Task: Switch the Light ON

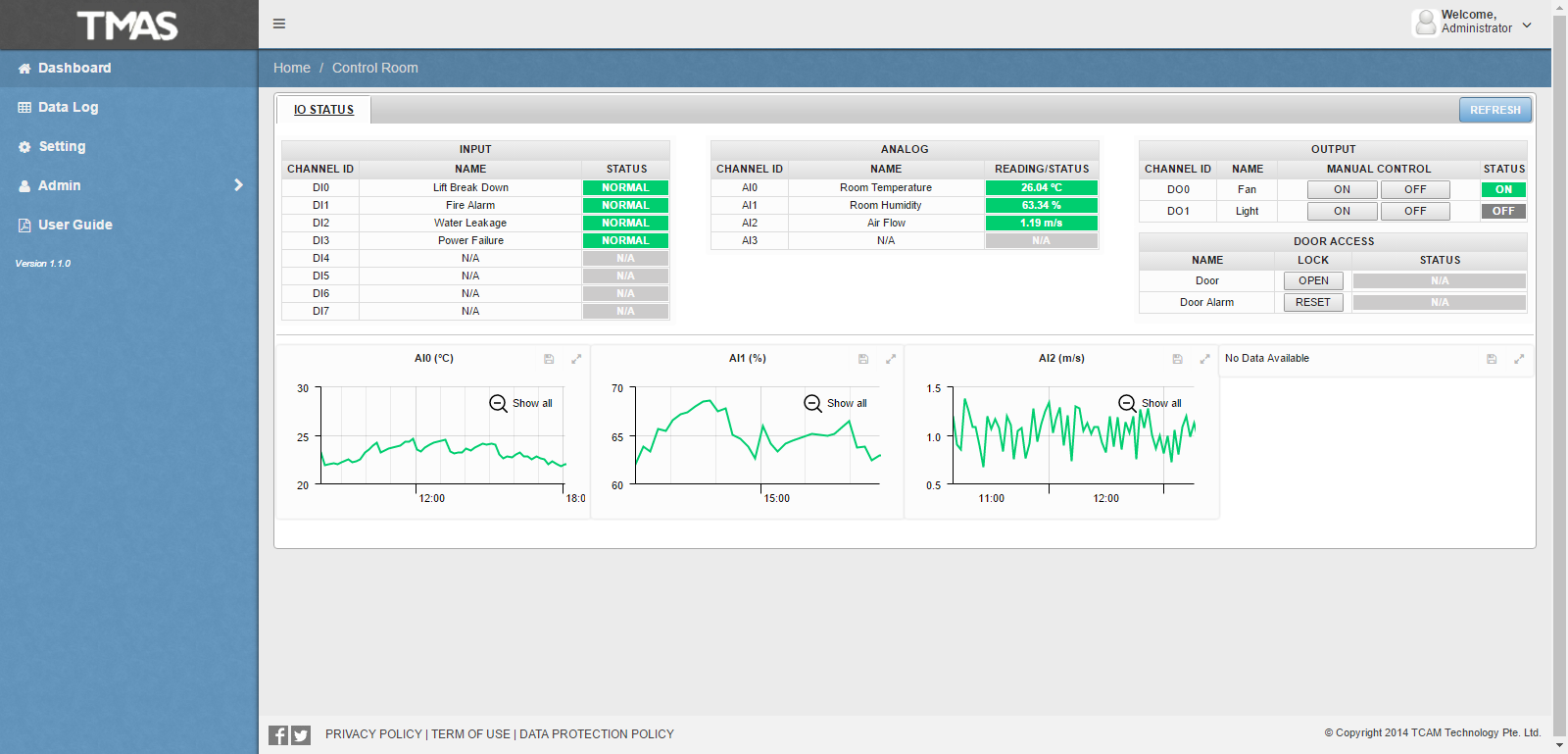Action: (x=1342, y=211)
